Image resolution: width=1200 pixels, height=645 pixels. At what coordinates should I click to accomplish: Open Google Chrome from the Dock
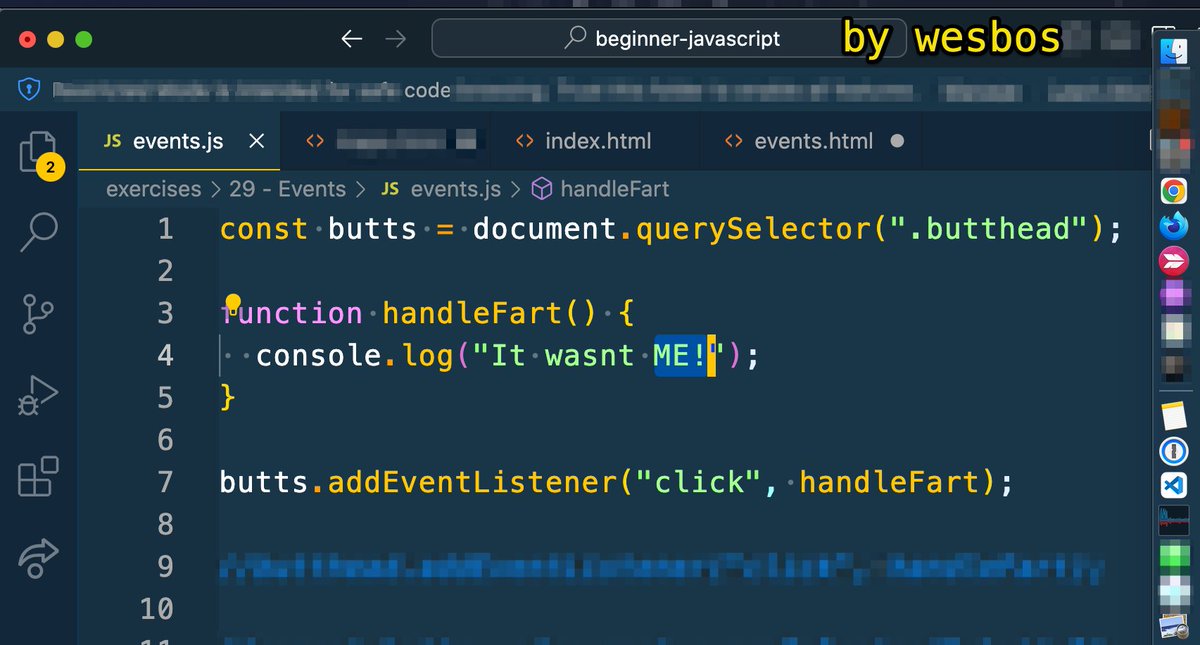point(1173,190)
